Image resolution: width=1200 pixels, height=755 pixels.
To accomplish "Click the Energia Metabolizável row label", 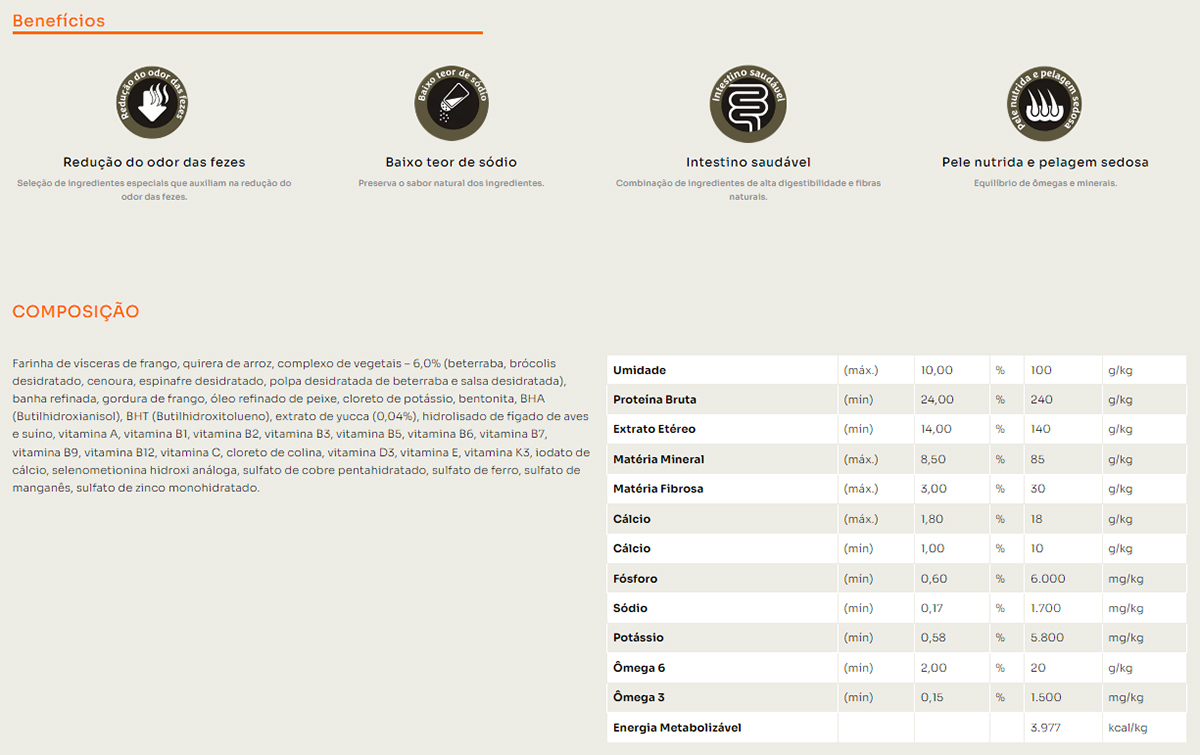I will [x=677, y=728].
